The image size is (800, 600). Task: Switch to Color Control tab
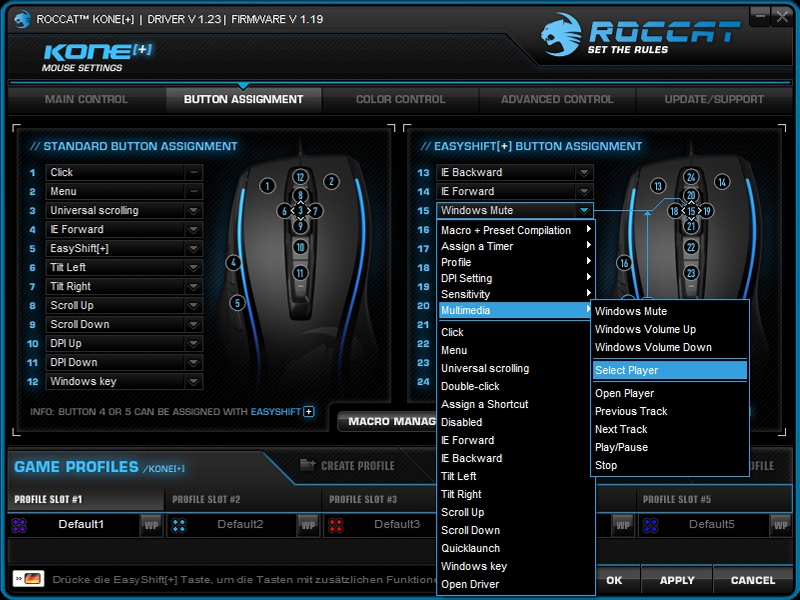click(401, 99)
